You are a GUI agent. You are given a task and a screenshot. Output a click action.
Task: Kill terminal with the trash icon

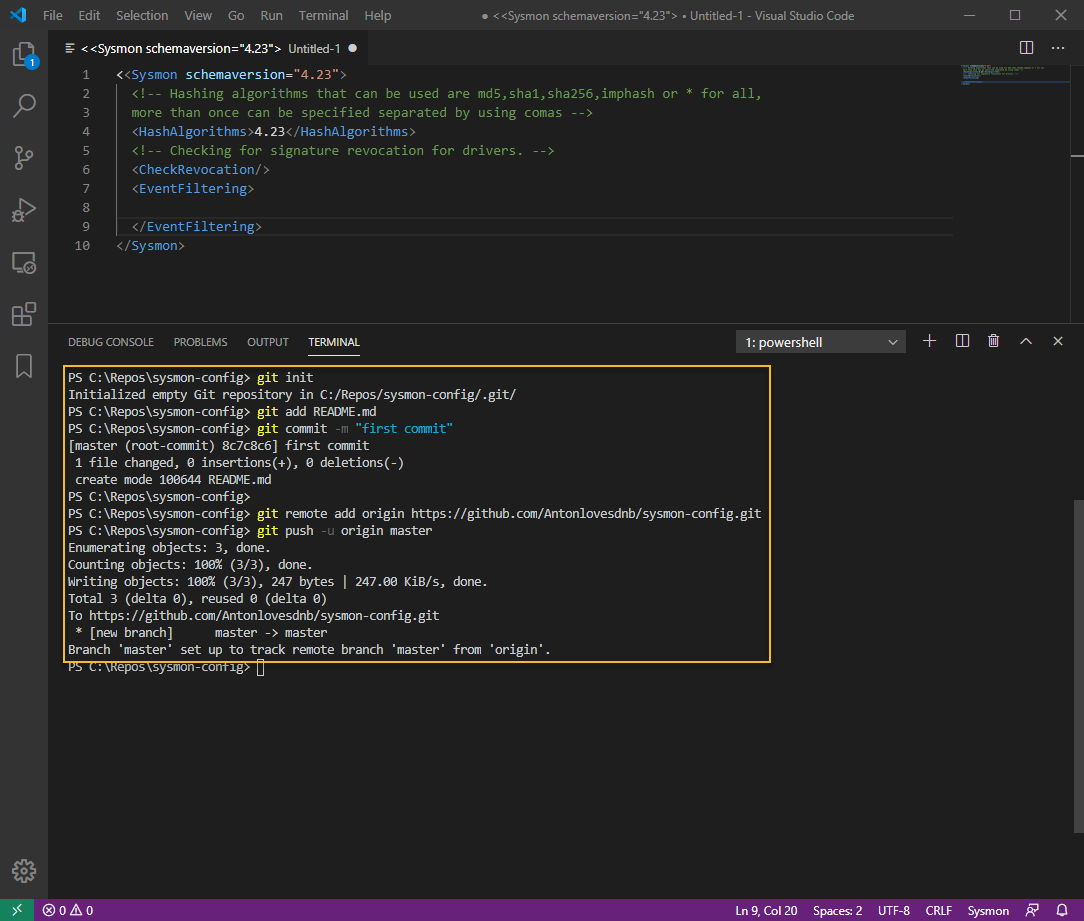click(993, 341)
